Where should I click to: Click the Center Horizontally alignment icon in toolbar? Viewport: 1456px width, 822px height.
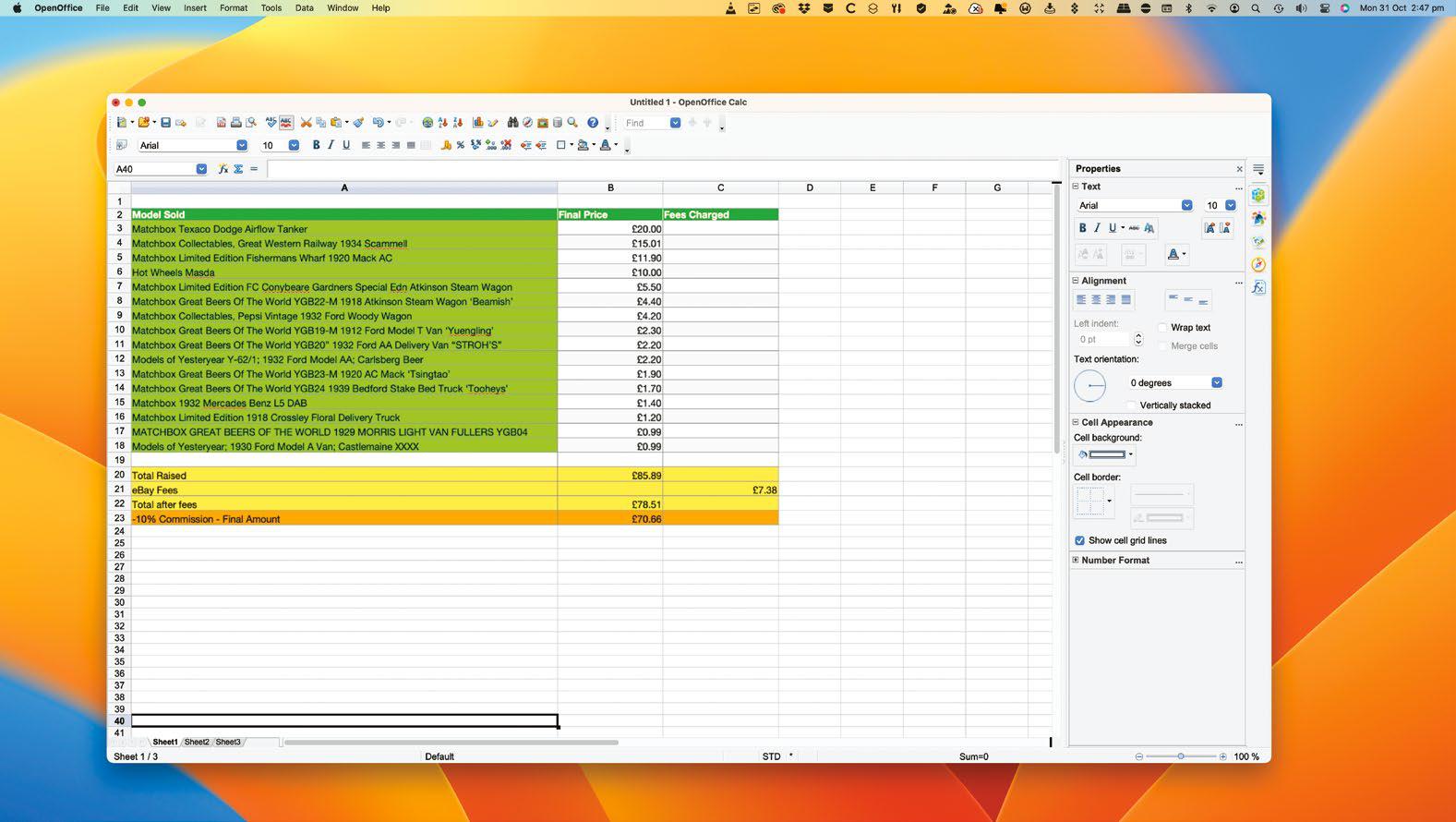click(x=380, y=145)
